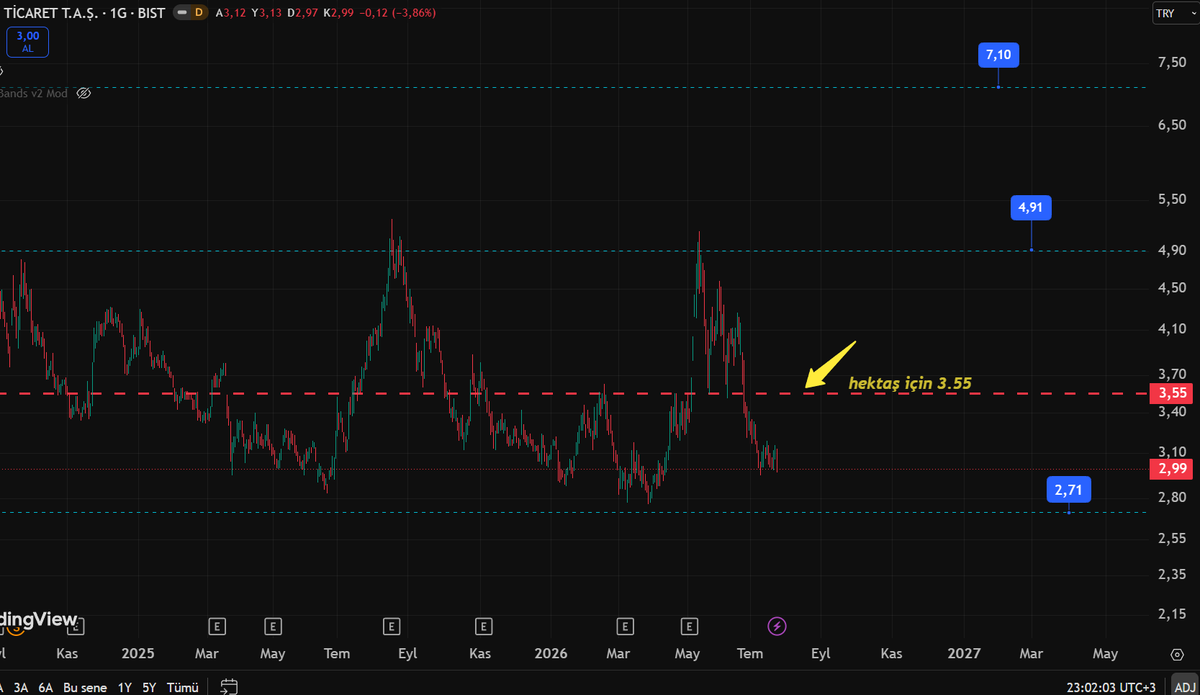Select the Tümü time range
The height and width of the screenshot is (695, 1200).
coord(183,687)
